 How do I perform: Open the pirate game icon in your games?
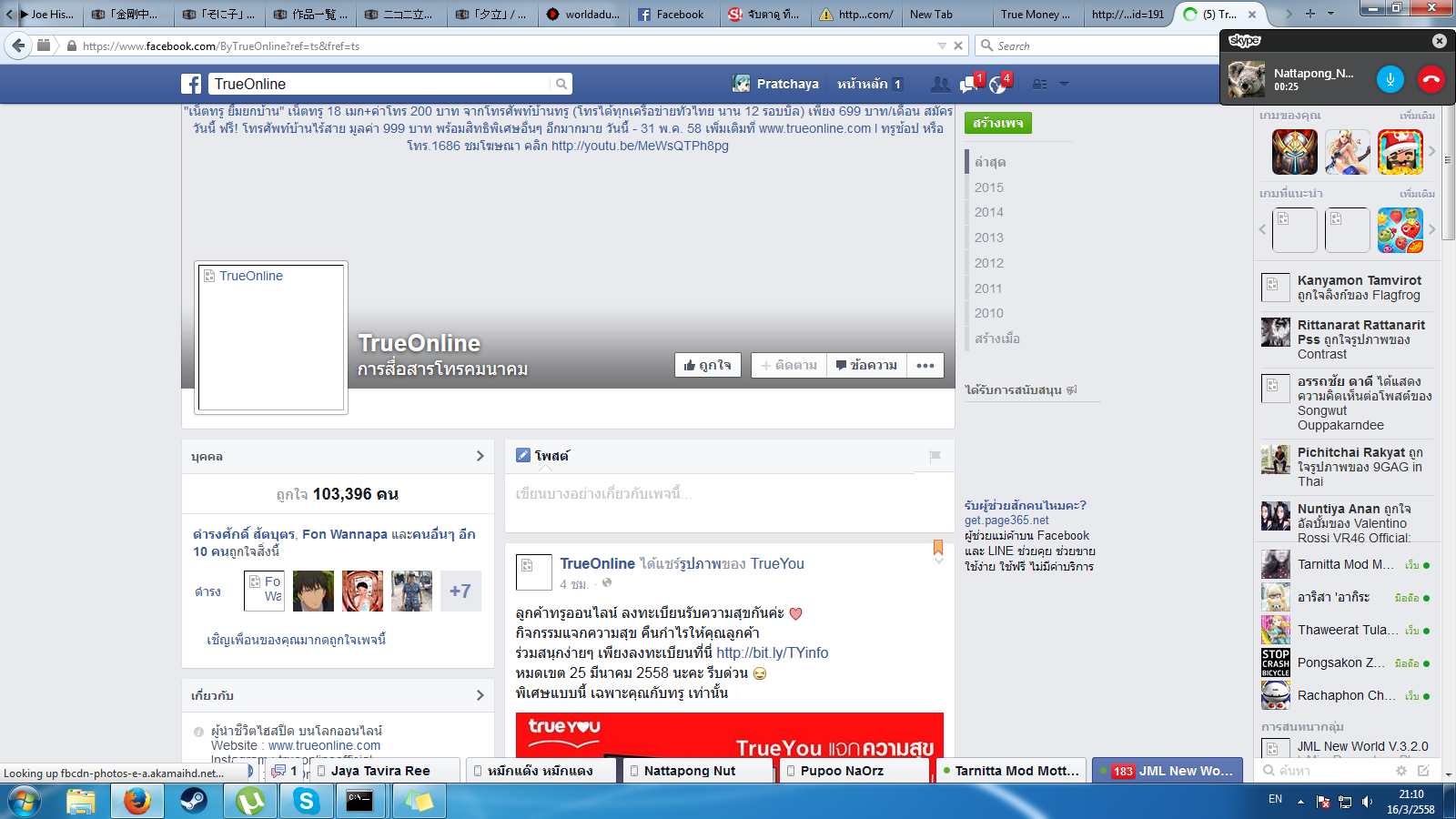pyautogui.click(x=1400, y=152)
